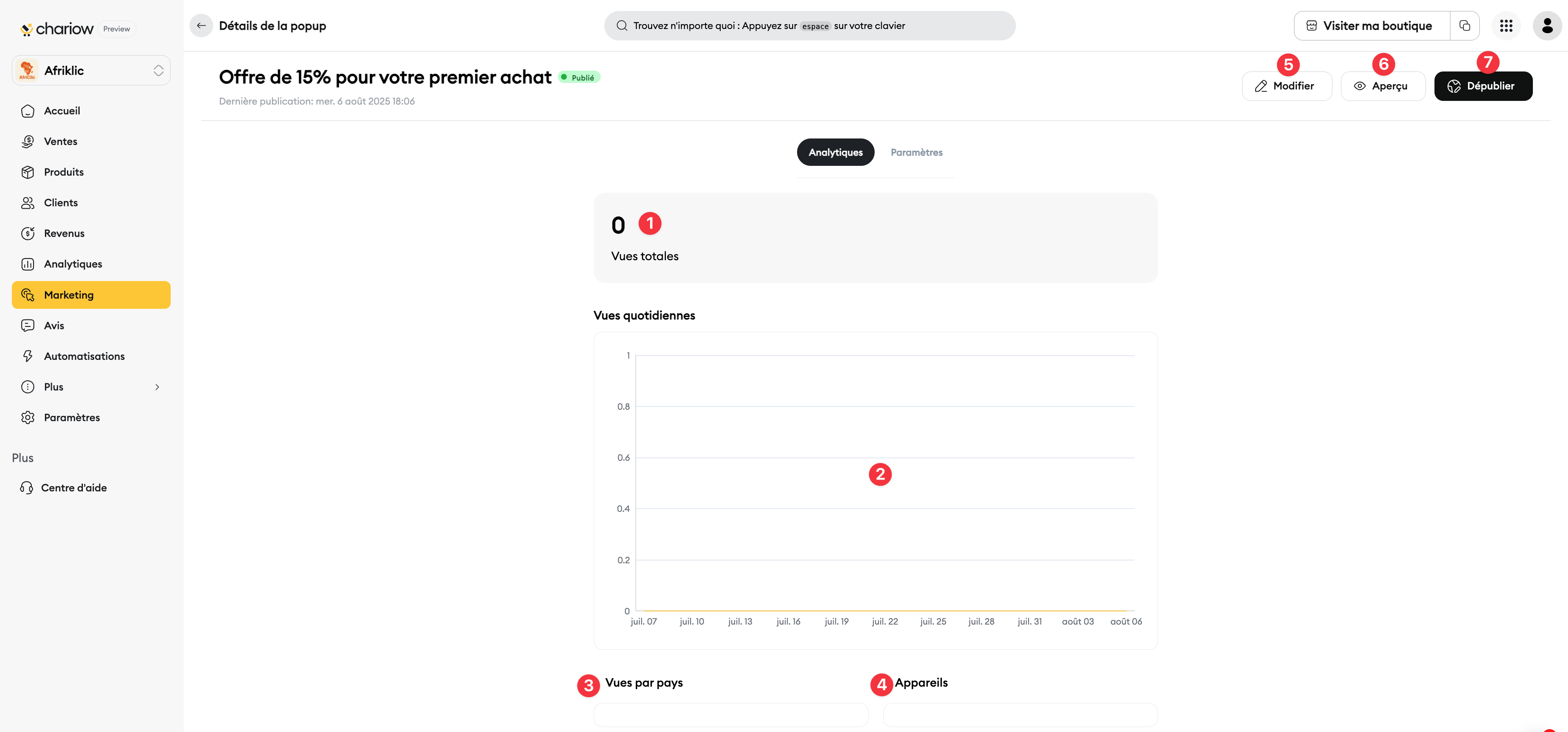Click the back arrow button
The image size is (1568, 732).
pos(201,26)
